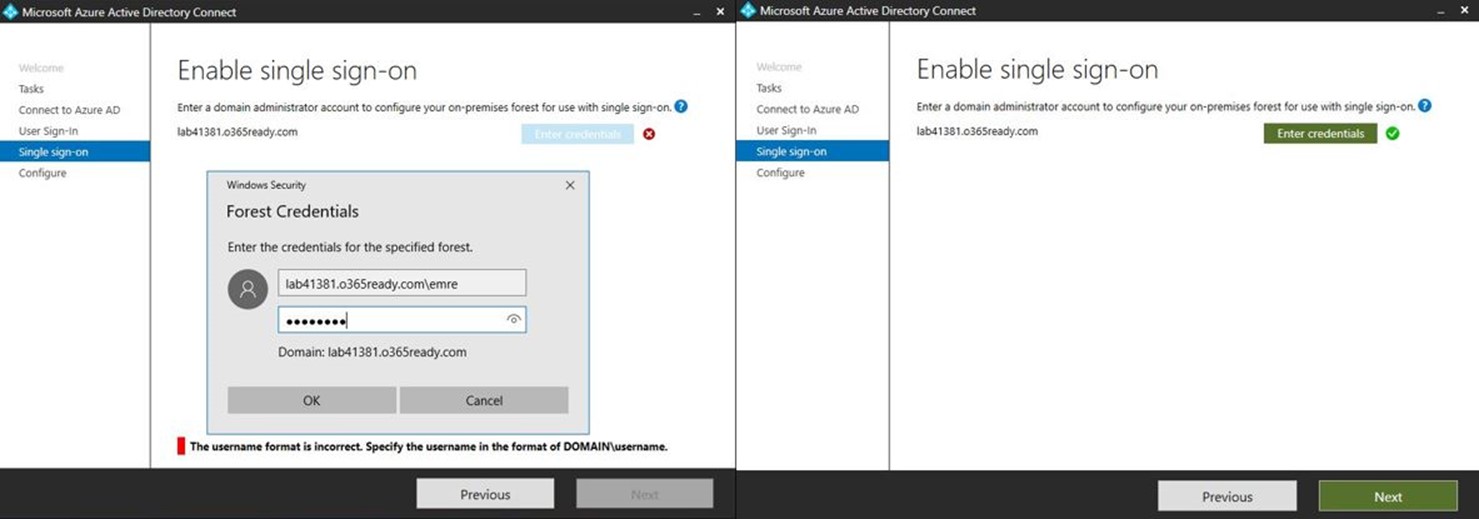1479x519 pixels.
Task: Click the green success checkmark icon
Action: (1393, 133)
